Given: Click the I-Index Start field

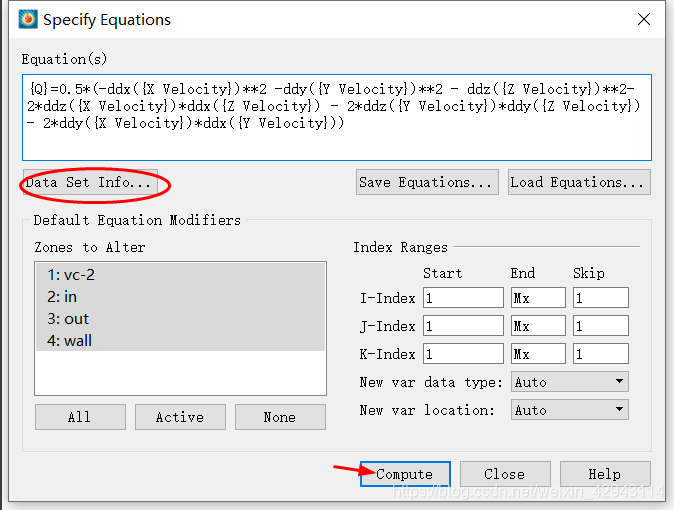Looking at the screenshot, I should click(463, 298).
